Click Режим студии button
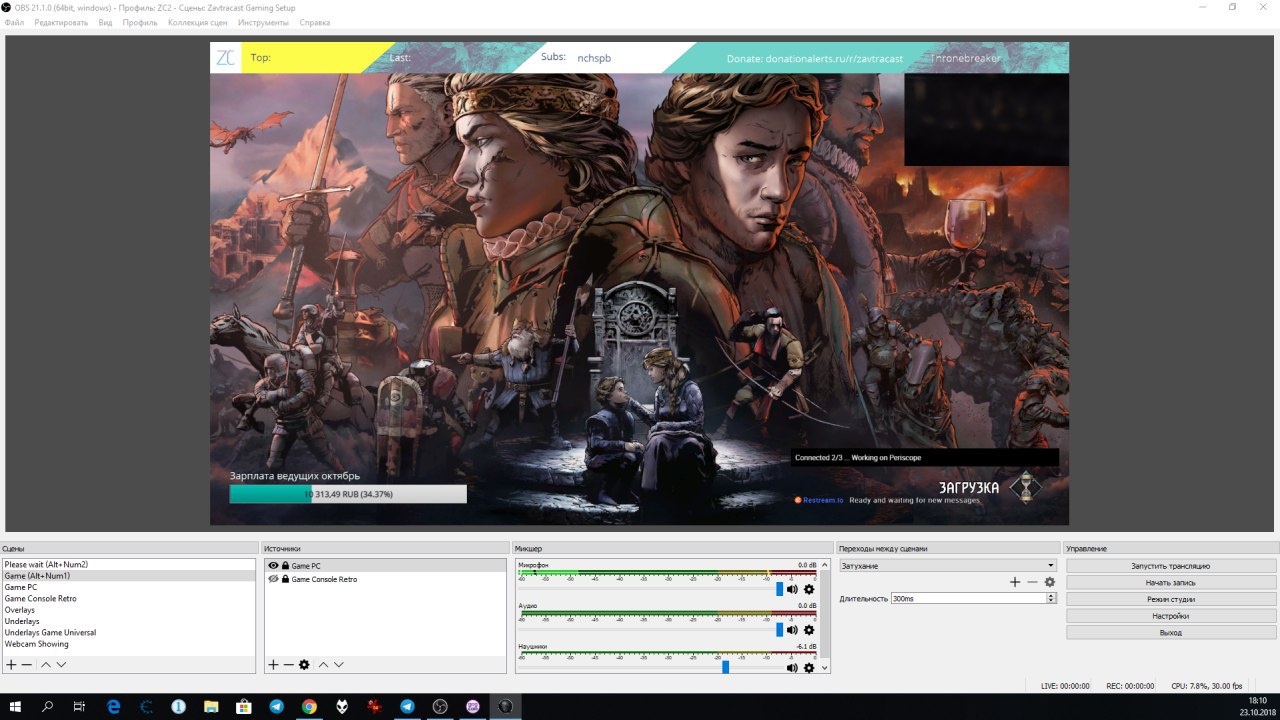The image size is (1280, 720). click(x=1171, y=599)
